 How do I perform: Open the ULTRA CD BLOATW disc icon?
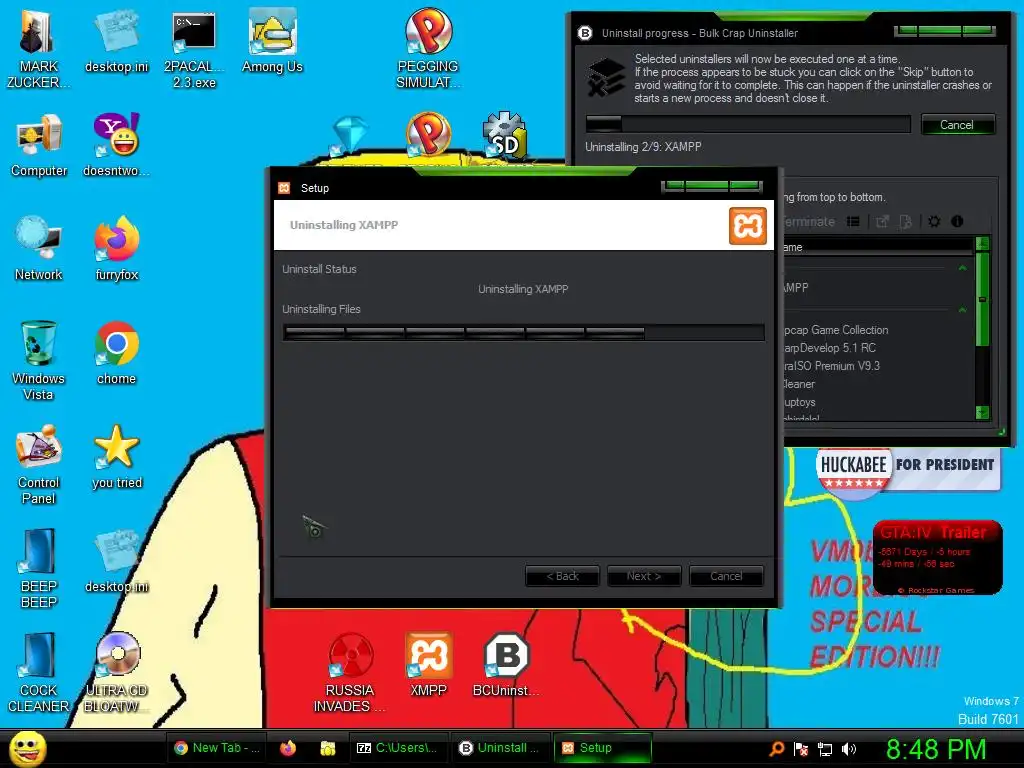(116, 673)
